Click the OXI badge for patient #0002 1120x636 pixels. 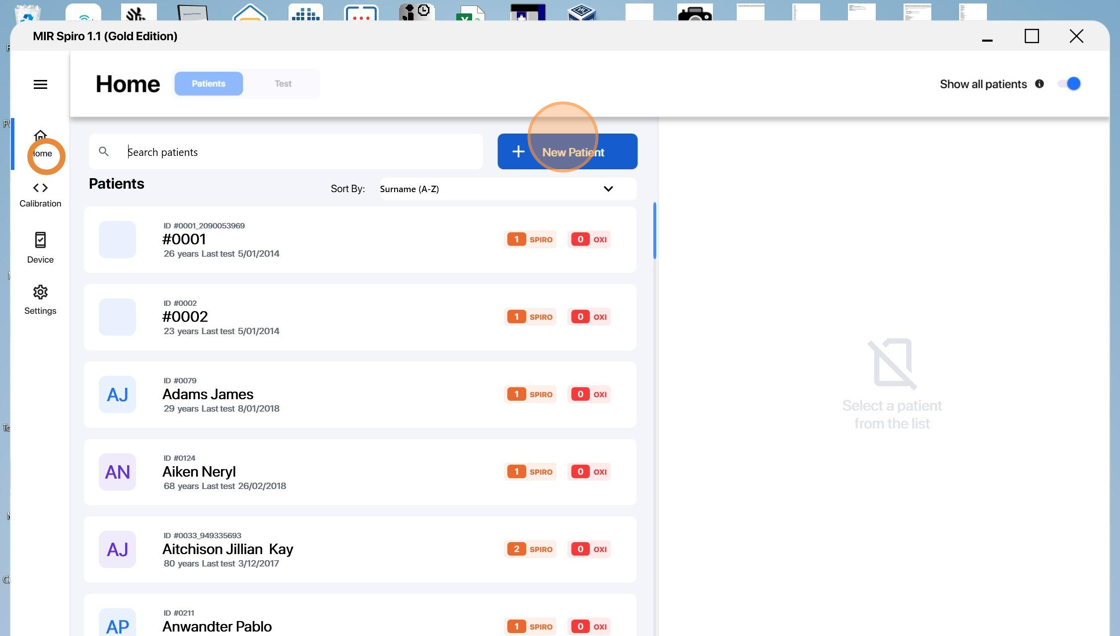pos(590,317)
